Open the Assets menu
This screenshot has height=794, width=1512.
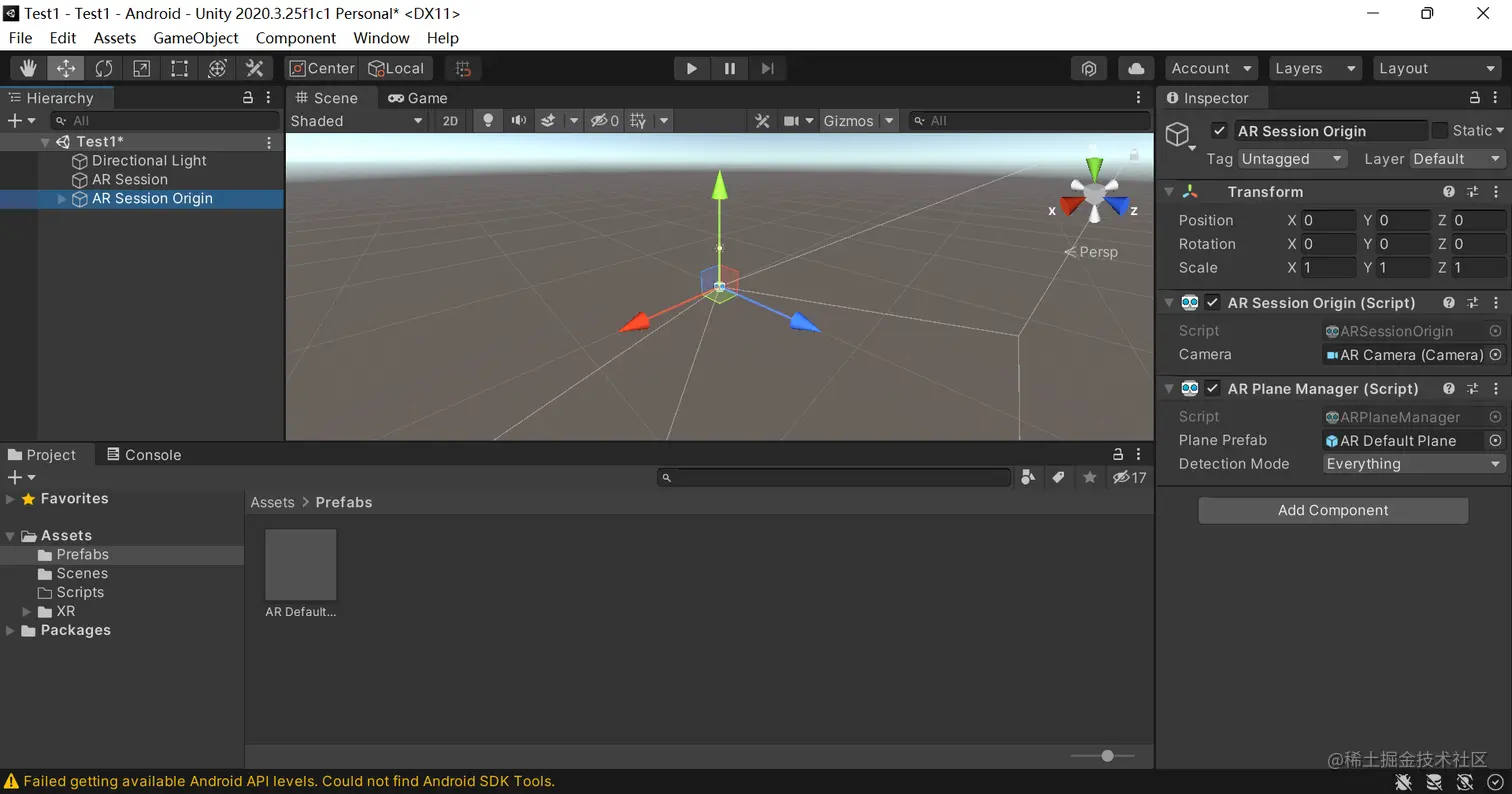coord(115,38)
